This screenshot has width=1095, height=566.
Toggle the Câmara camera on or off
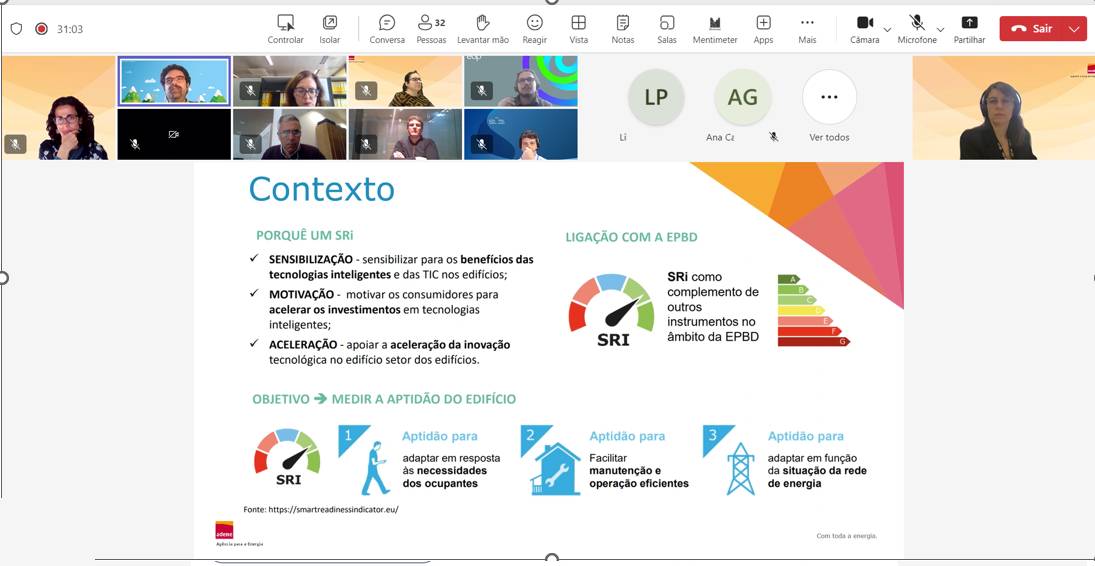point(865,29)
